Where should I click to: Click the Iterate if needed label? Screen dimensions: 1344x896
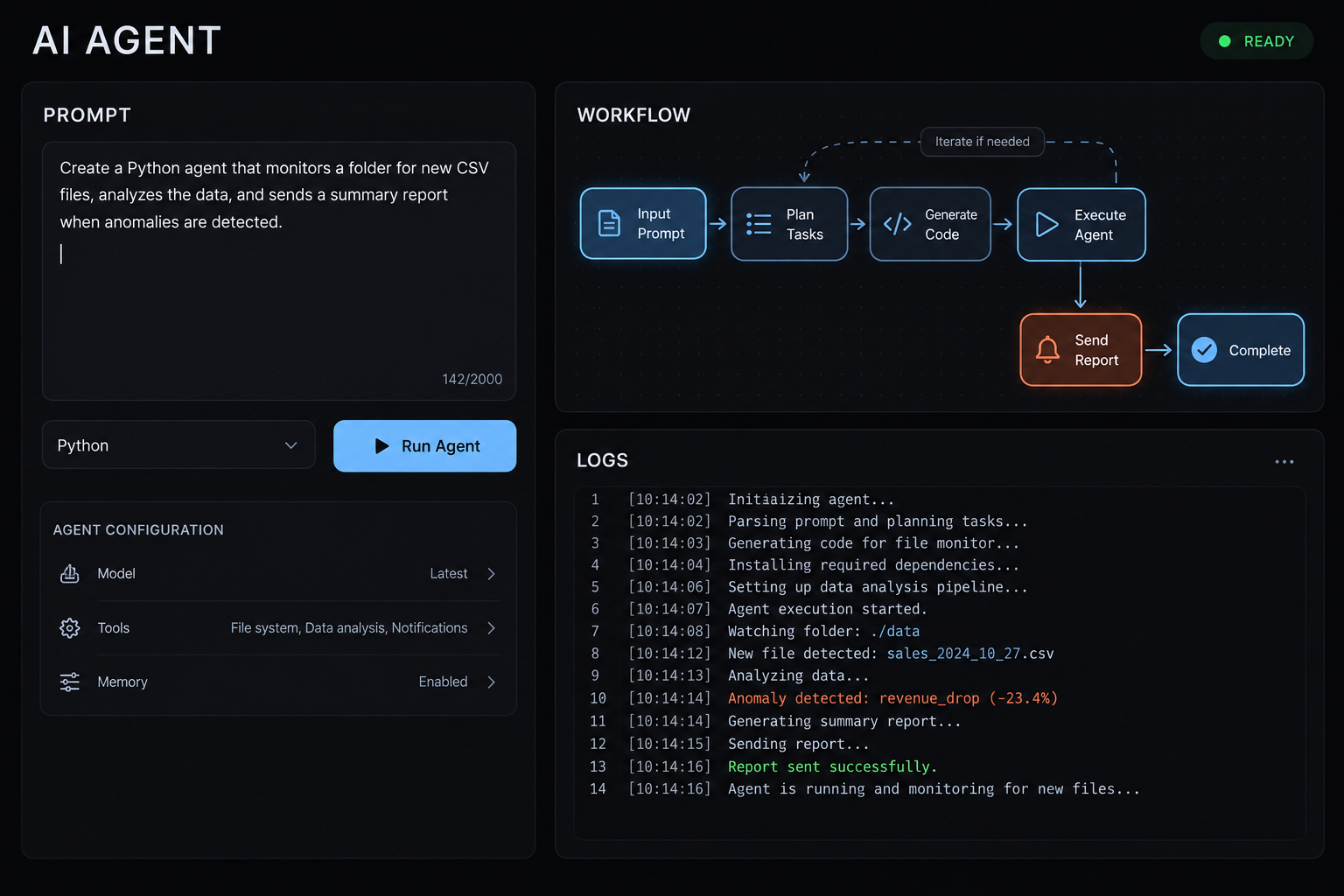982,142
